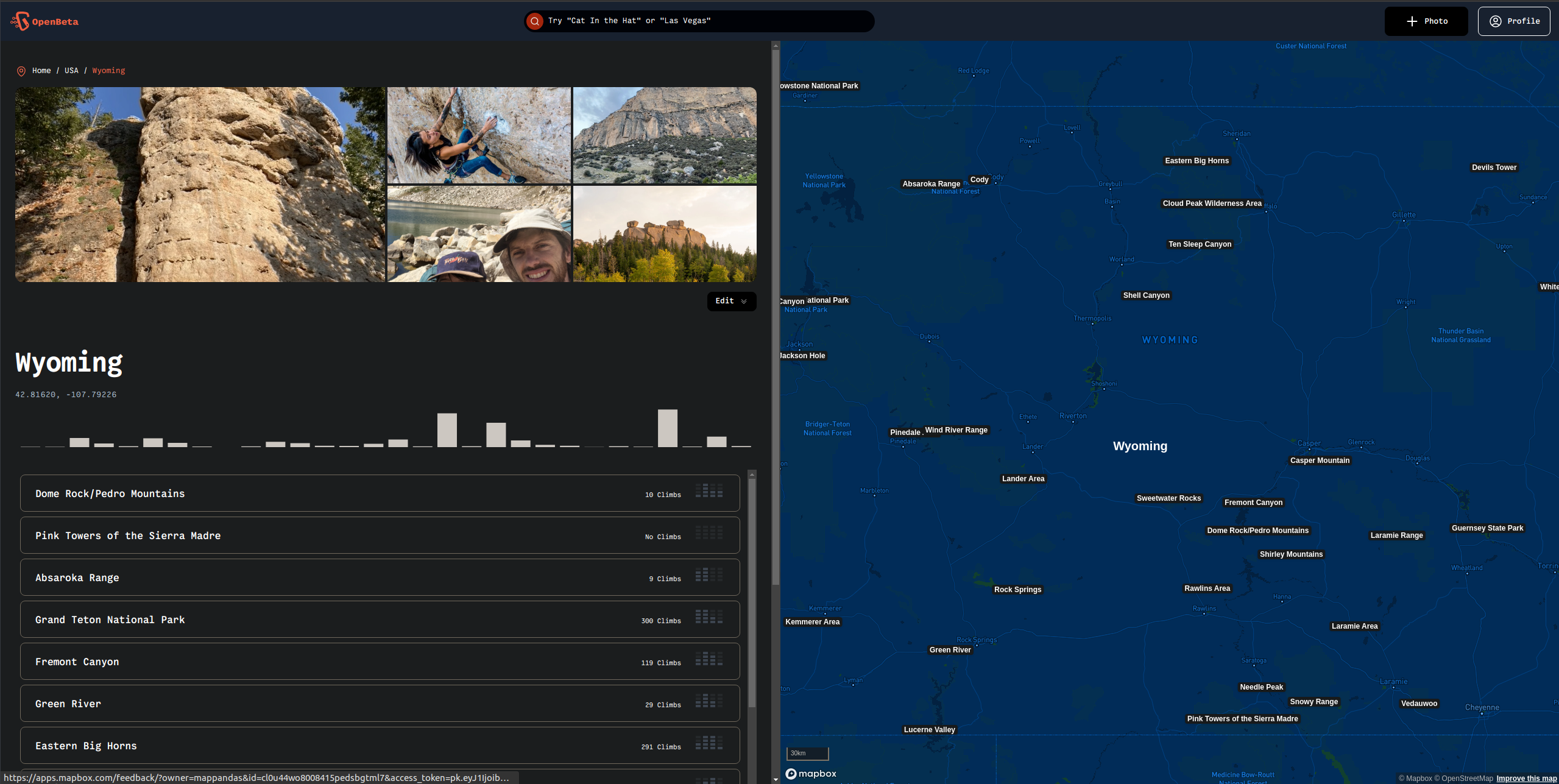Screen dimensions: 1559x784
Task: Select the USA breadcrumb
Action: (71, 70)
